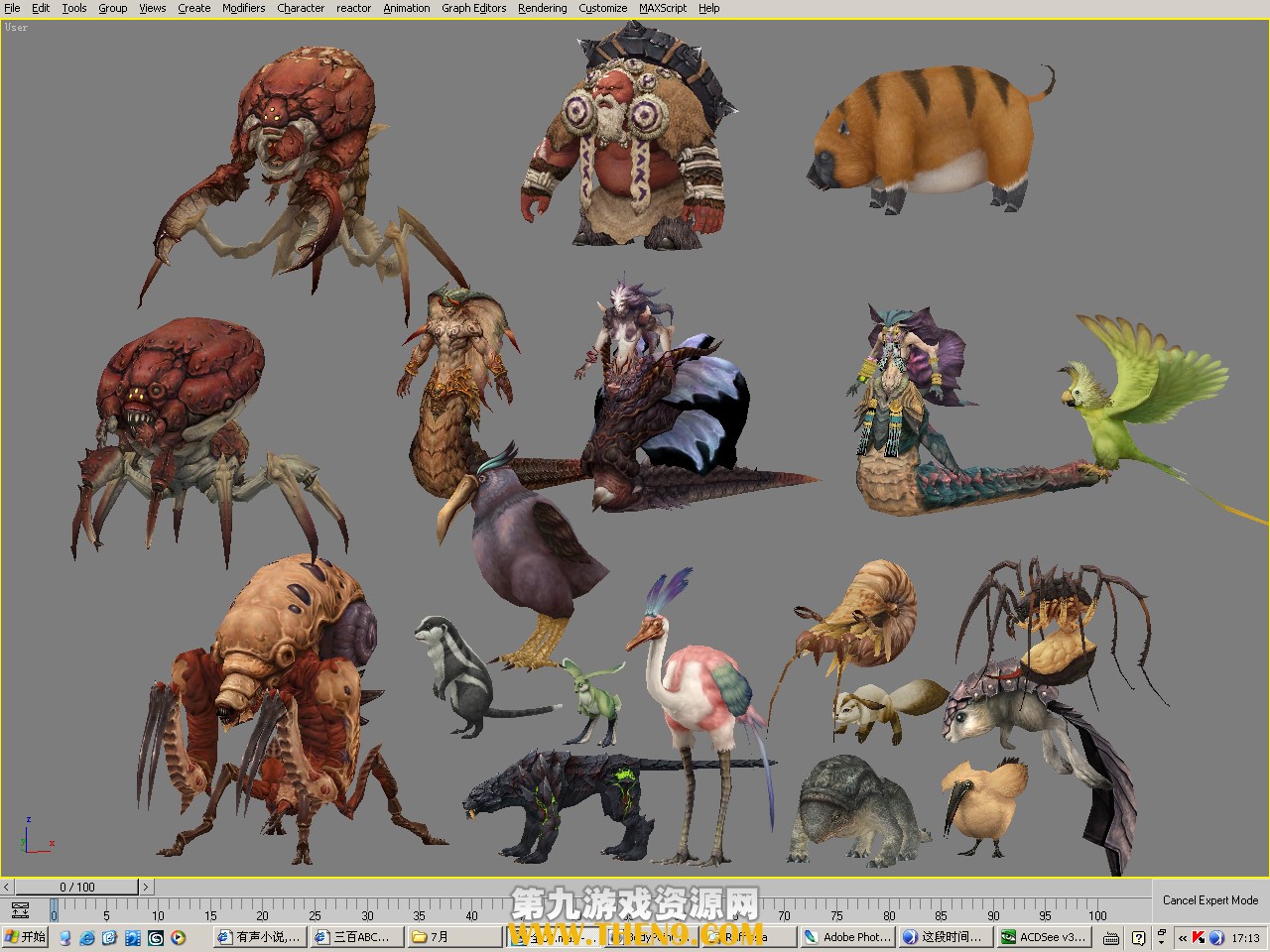Launch Outlook Express quick launch icon
The height and width of the screenshot is (952, 1270).
point(110,937)
